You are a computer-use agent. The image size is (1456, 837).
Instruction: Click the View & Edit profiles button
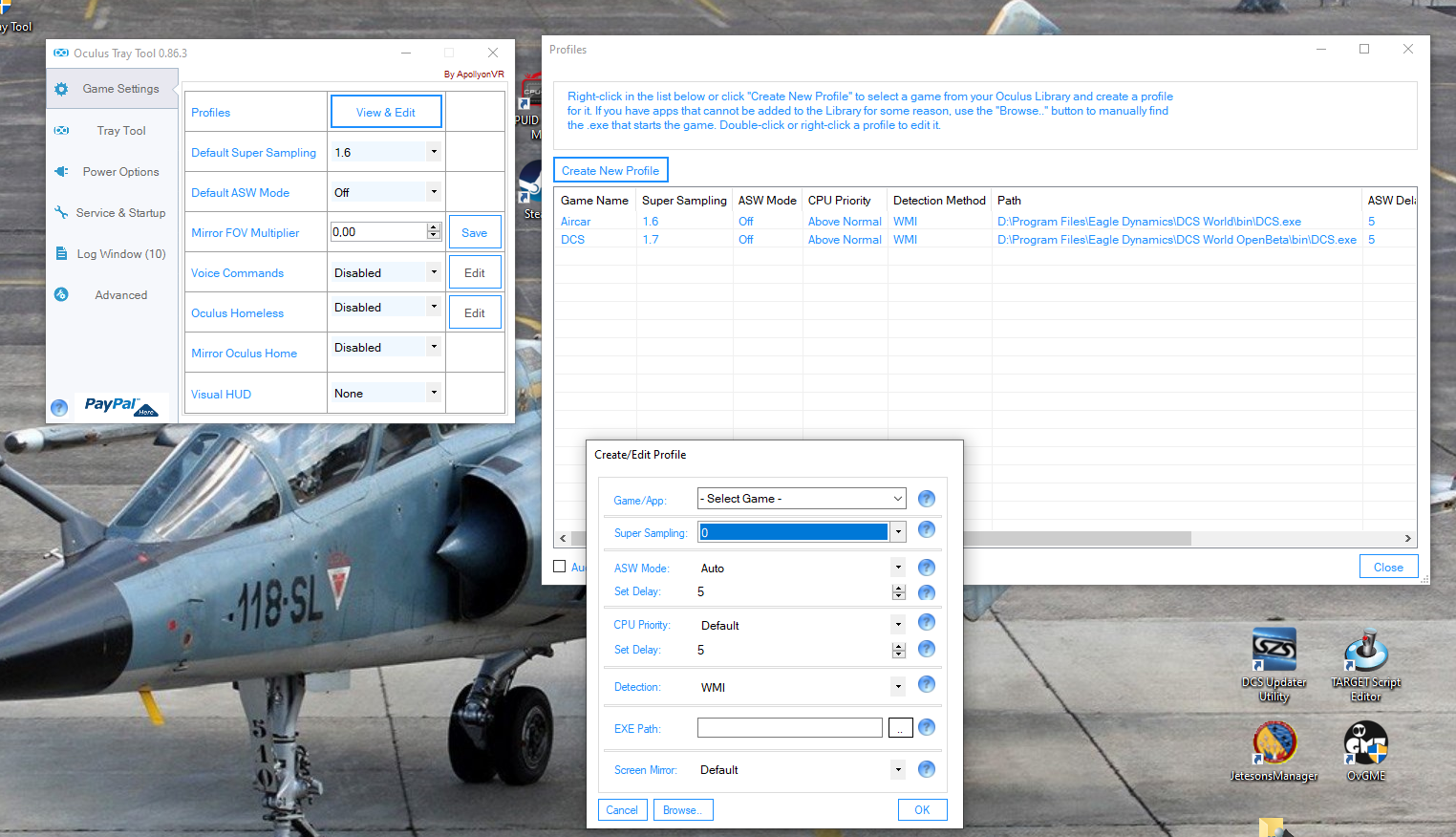(x=386, y=112)
